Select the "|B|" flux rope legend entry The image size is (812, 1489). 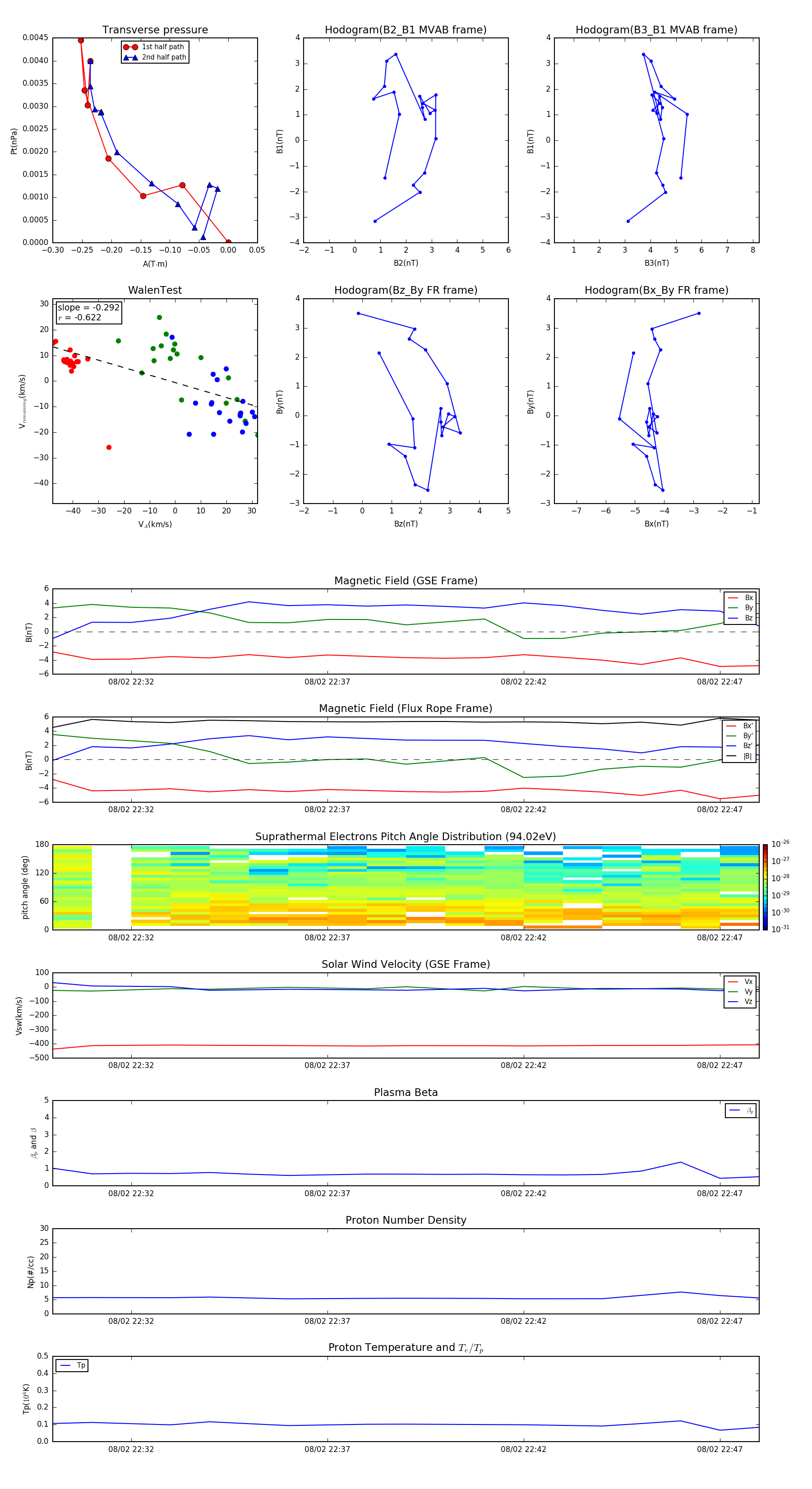click(739, 757)
